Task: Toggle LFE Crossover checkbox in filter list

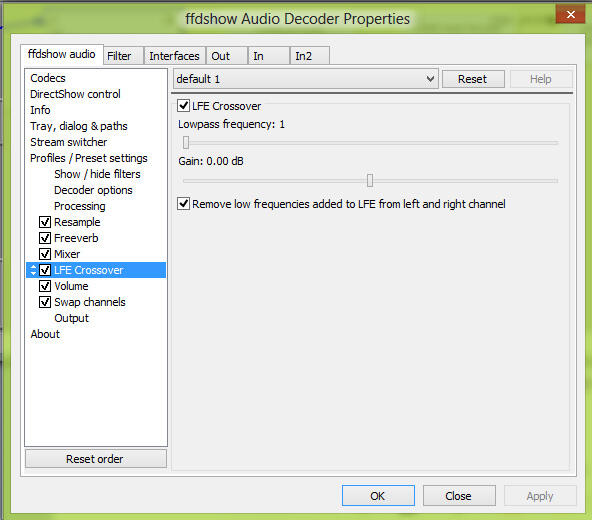Action: 45,270
